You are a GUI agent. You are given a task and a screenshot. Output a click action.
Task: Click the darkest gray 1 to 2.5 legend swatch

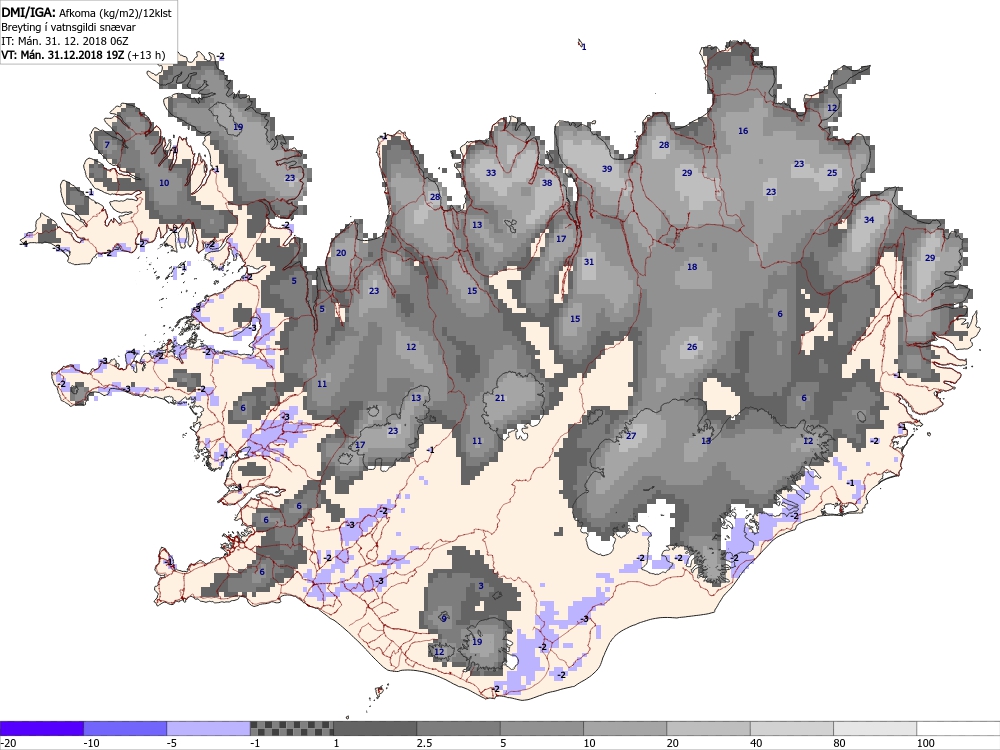click(x=375, y=728)
